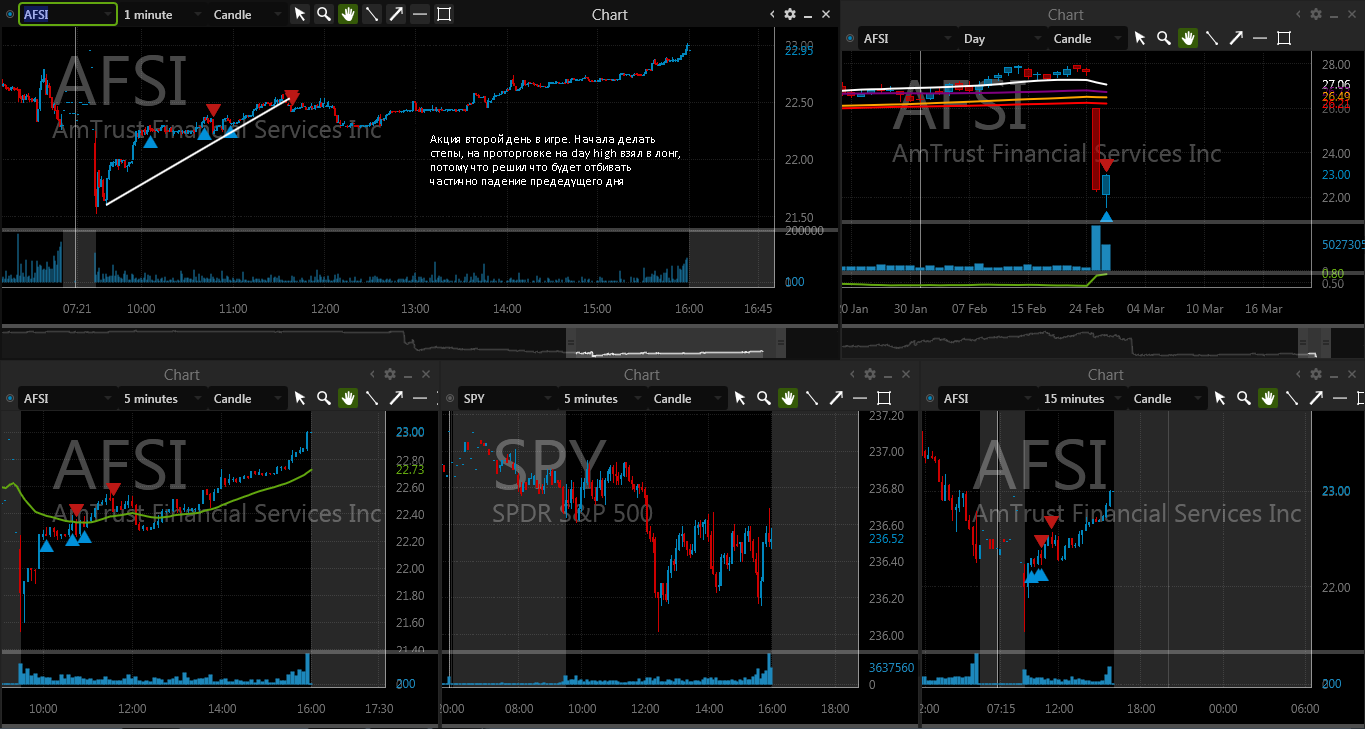Activate the hand pan tool in Day chart
The image size is (1365, 729).
[1188, 38]
